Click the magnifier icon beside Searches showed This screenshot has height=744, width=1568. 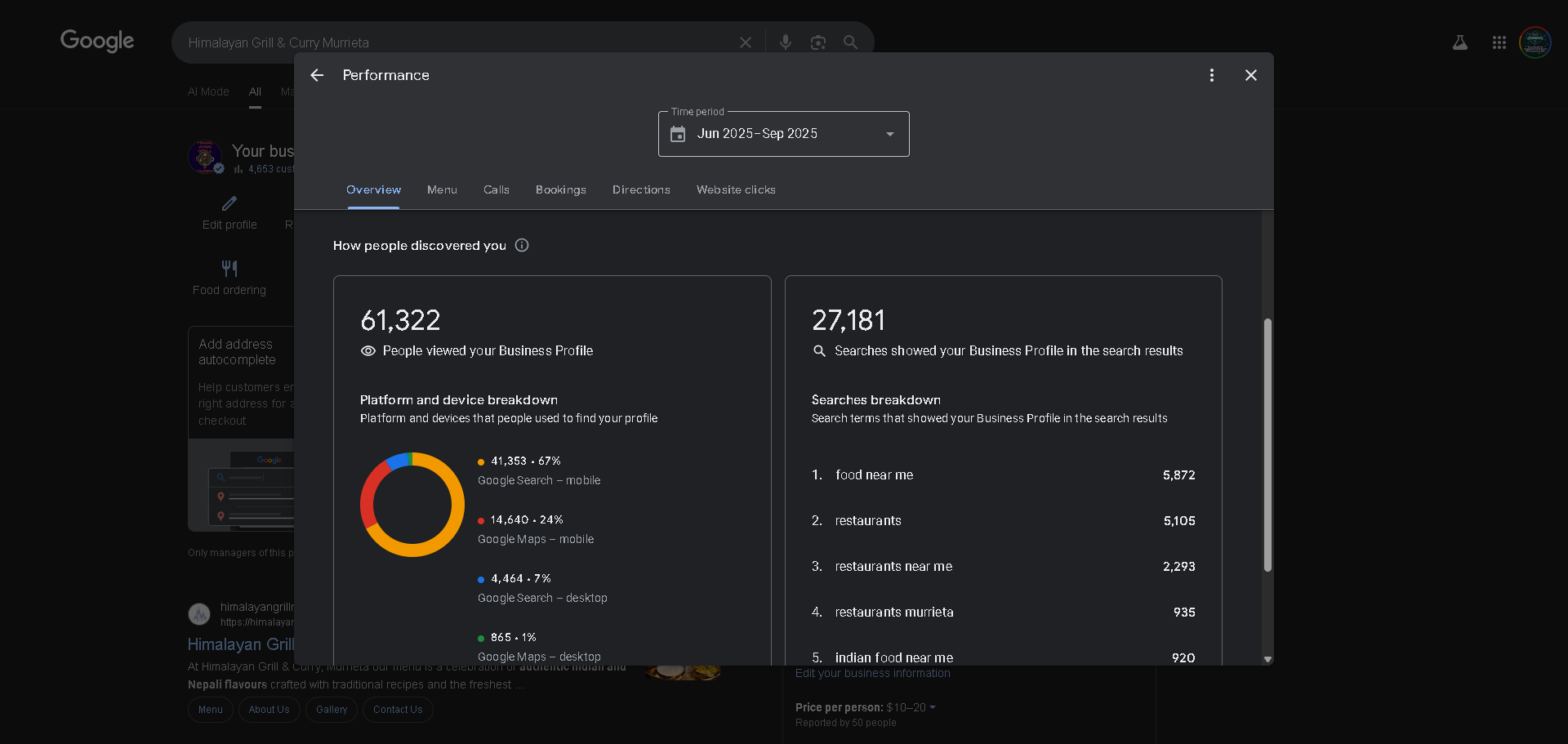click(x=819, y=350)
